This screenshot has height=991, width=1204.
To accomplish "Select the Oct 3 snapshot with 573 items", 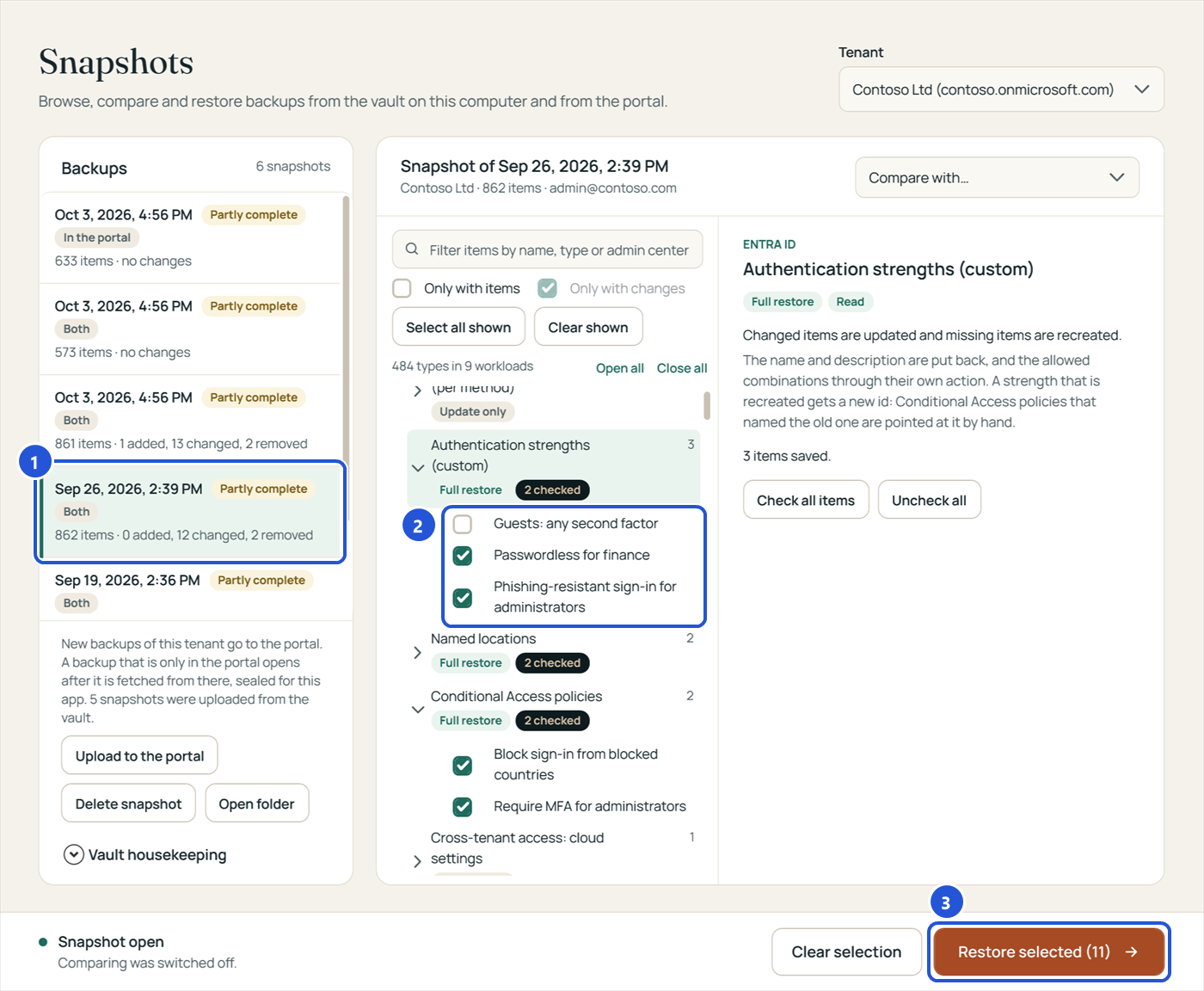I will pyautogui.click(x=190, y=329).
